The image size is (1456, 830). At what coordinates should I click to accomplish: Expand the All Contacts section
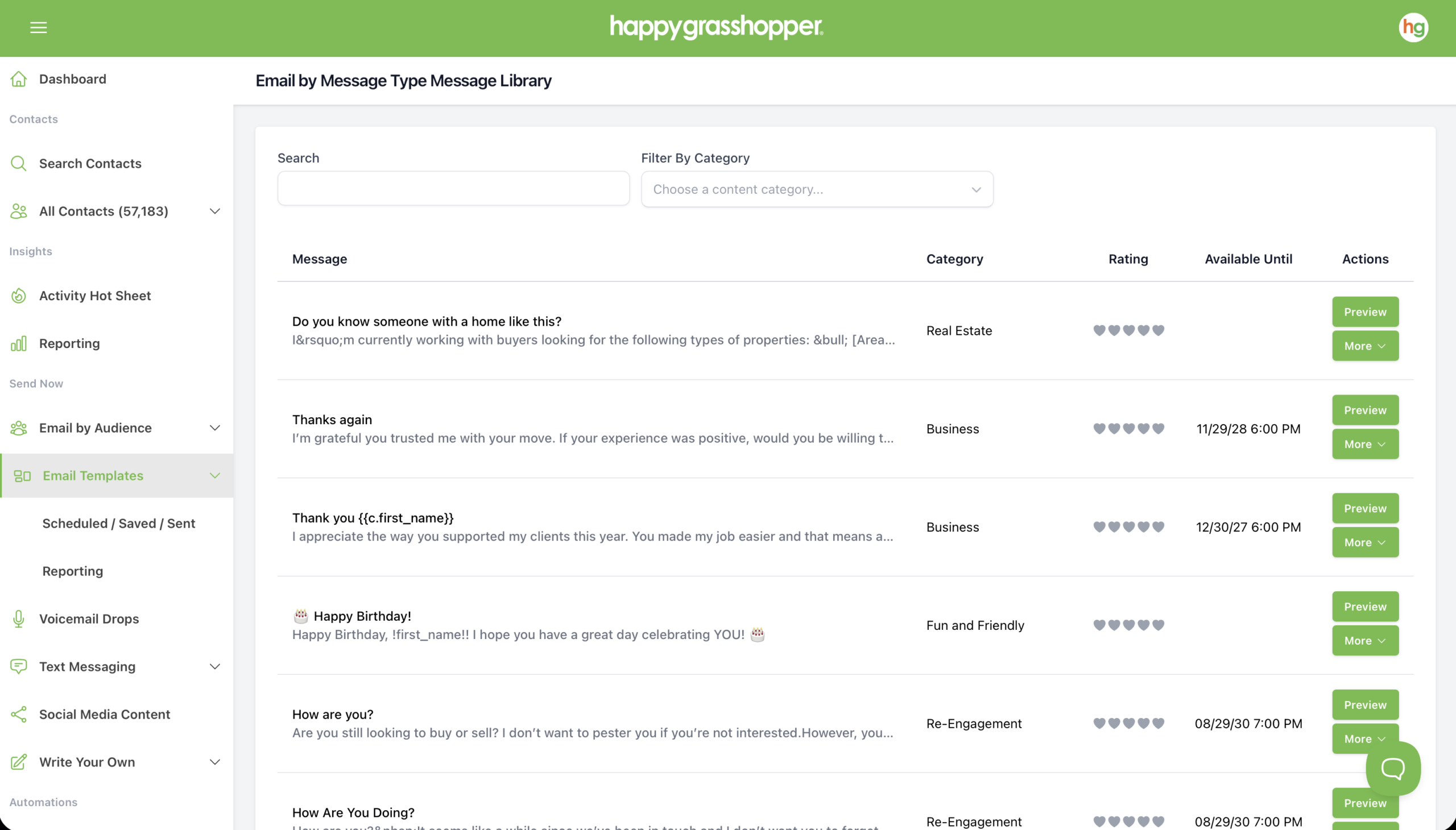click(x=214, y=211)
